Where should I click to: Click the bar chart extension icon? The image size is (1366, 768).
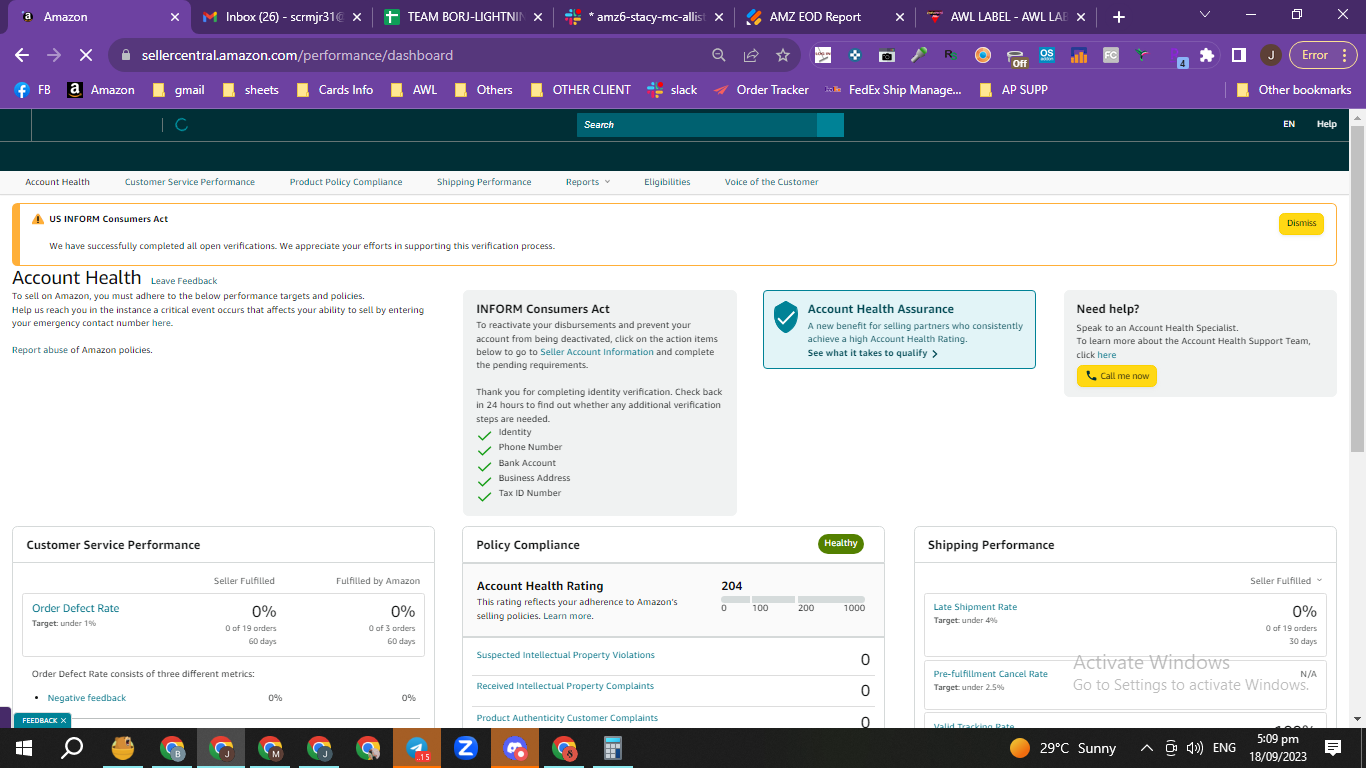pos(1079,55)
